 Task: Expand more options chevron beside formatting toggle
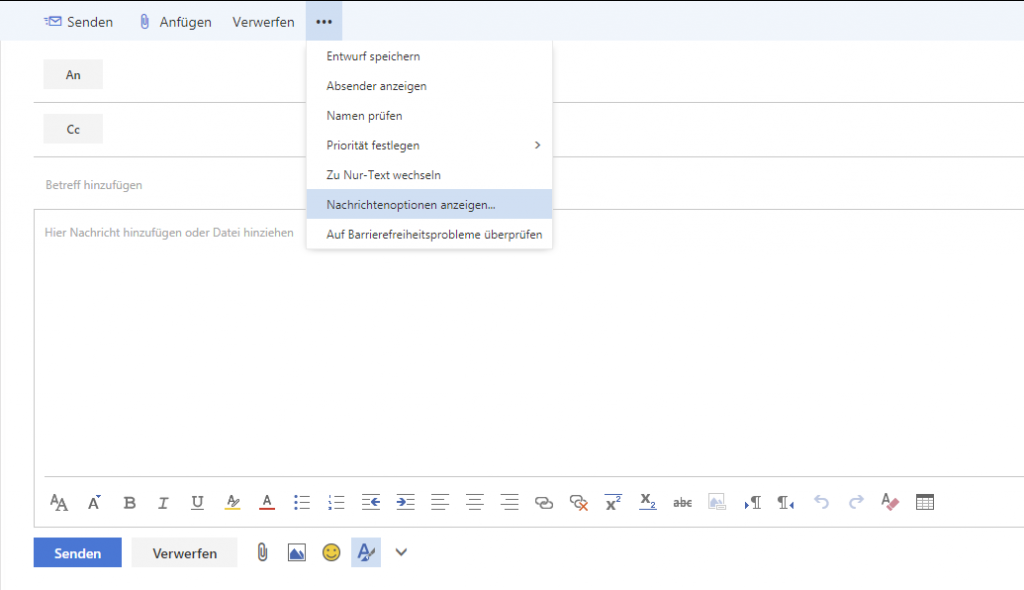[x=401, y=552]
